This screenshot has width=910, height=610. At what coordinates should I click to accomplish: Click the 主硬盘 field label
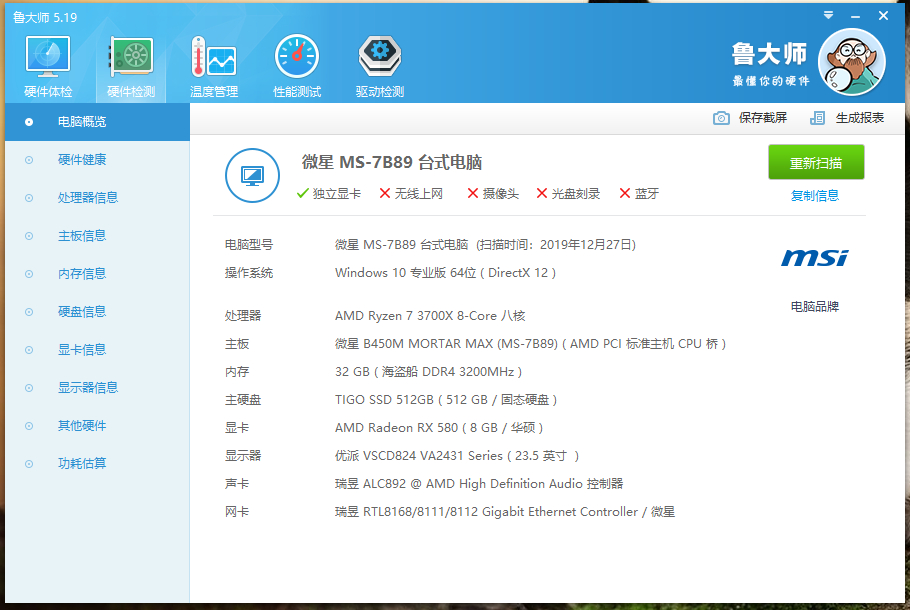(x=243, y=399)
